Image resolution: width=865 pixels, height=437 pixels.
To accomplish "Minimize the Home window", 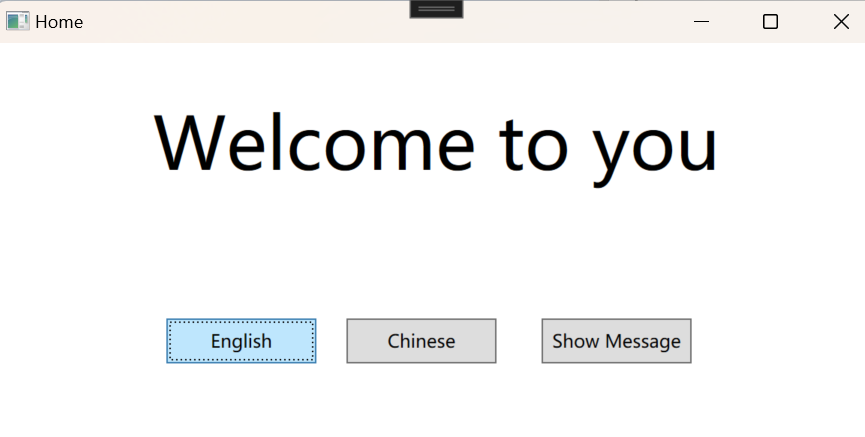I will click(x=701, y=22).
